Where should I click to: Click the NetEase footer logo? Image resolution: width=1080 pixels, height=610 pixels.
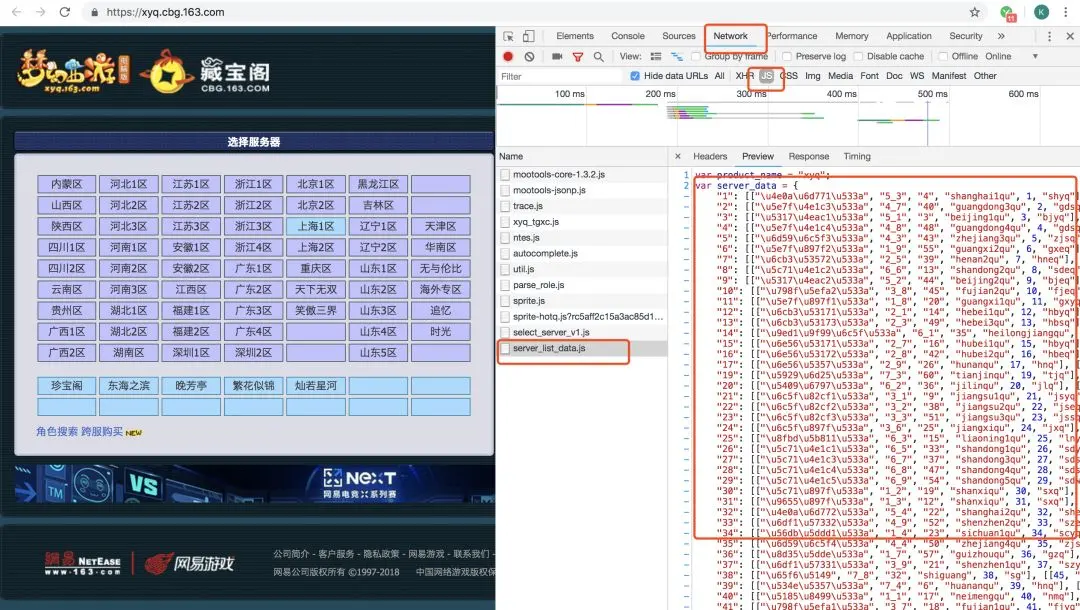83,563
